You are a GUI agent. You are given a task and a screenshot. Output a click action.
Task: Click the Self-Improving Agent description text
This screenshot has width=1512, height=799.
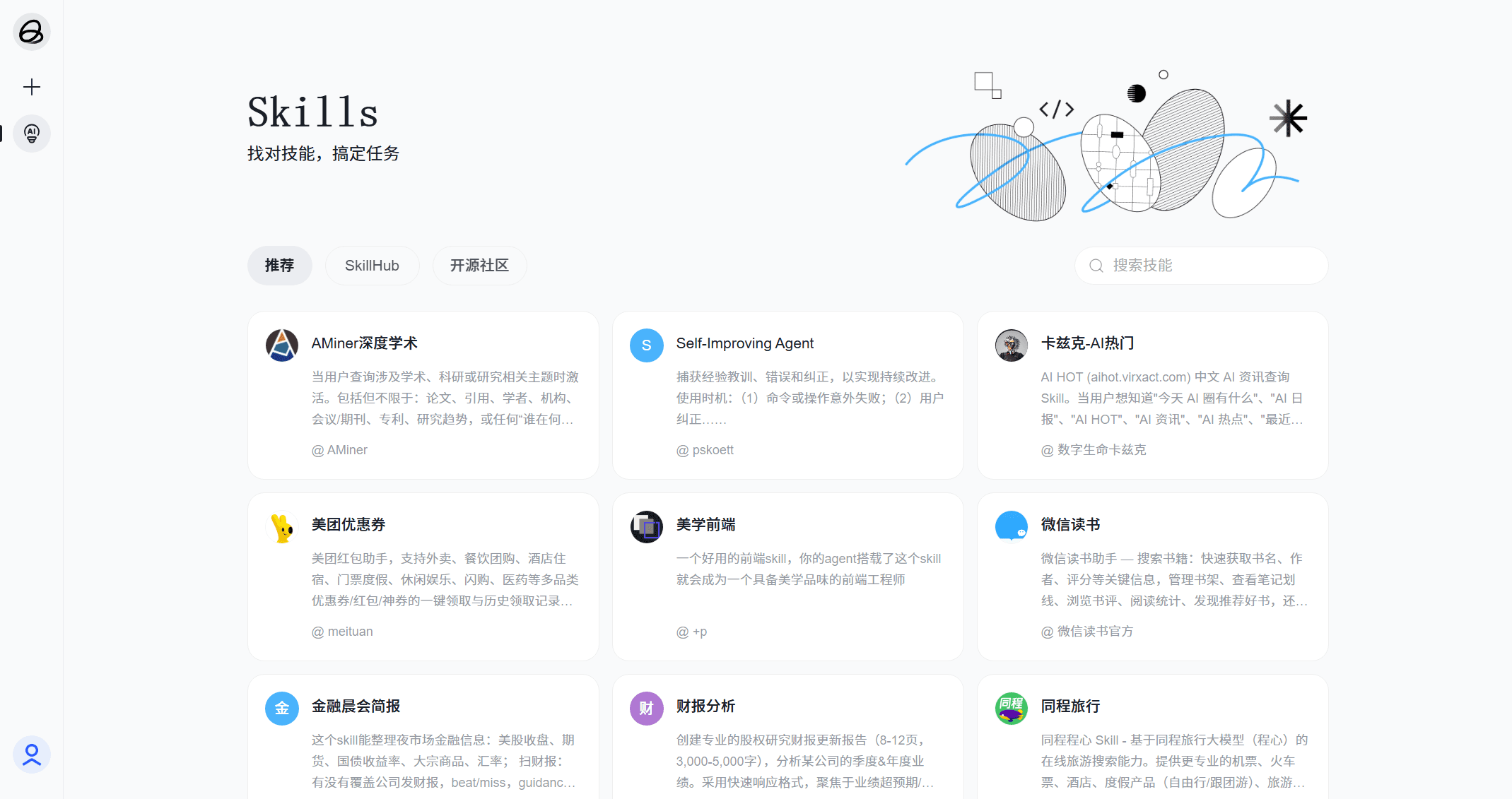click(810, 398)
